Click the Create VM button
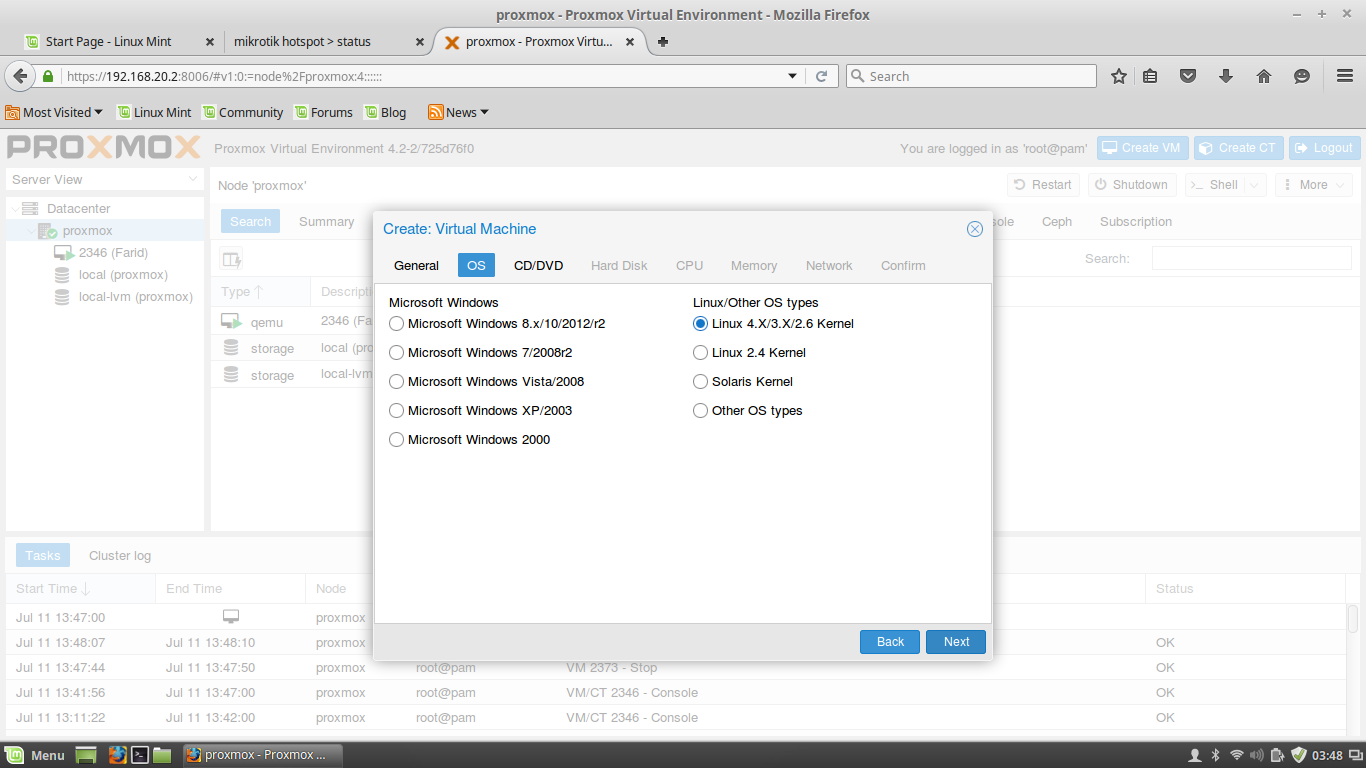The width and height of the screenshot is (1366, 768). click(x=1141, y=148)
